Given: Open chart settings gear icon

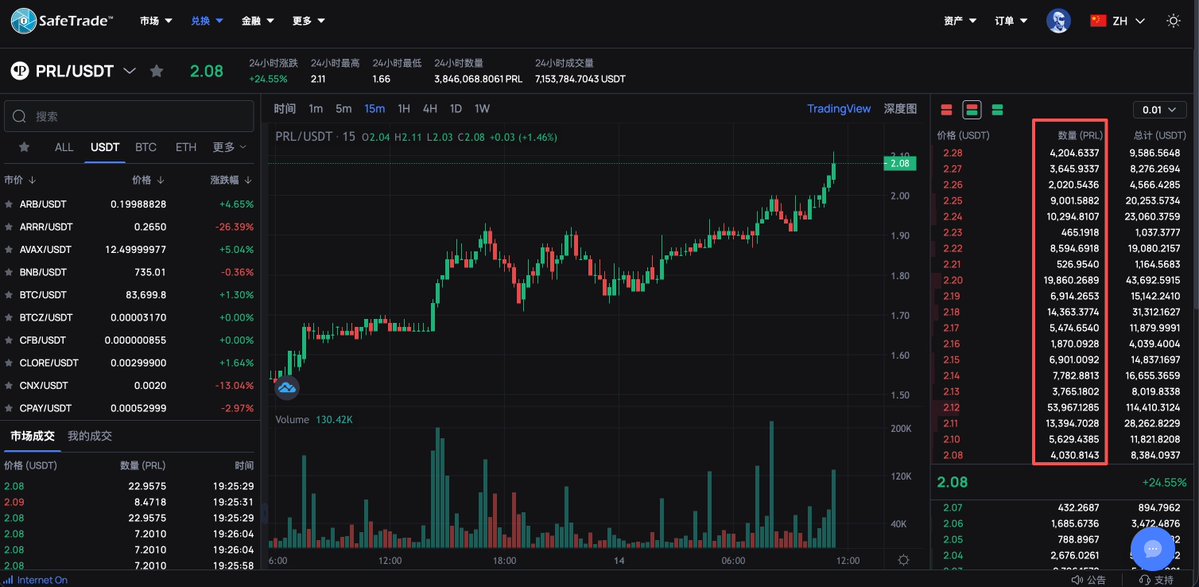Looking at the screenshot, I should point(903,560).
